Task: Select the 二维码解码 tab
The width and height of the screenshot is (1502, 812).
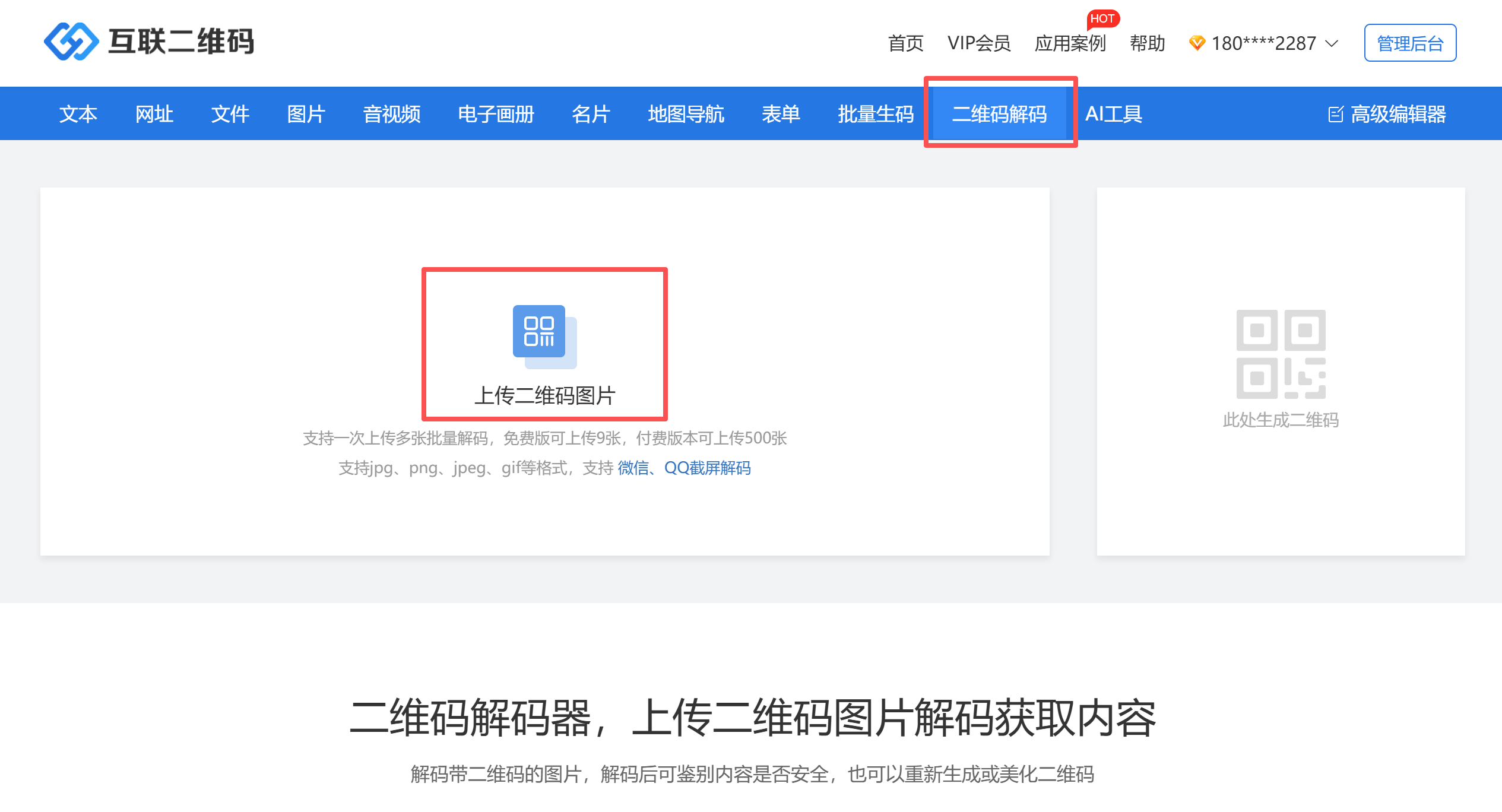Action: point(1000,114)
